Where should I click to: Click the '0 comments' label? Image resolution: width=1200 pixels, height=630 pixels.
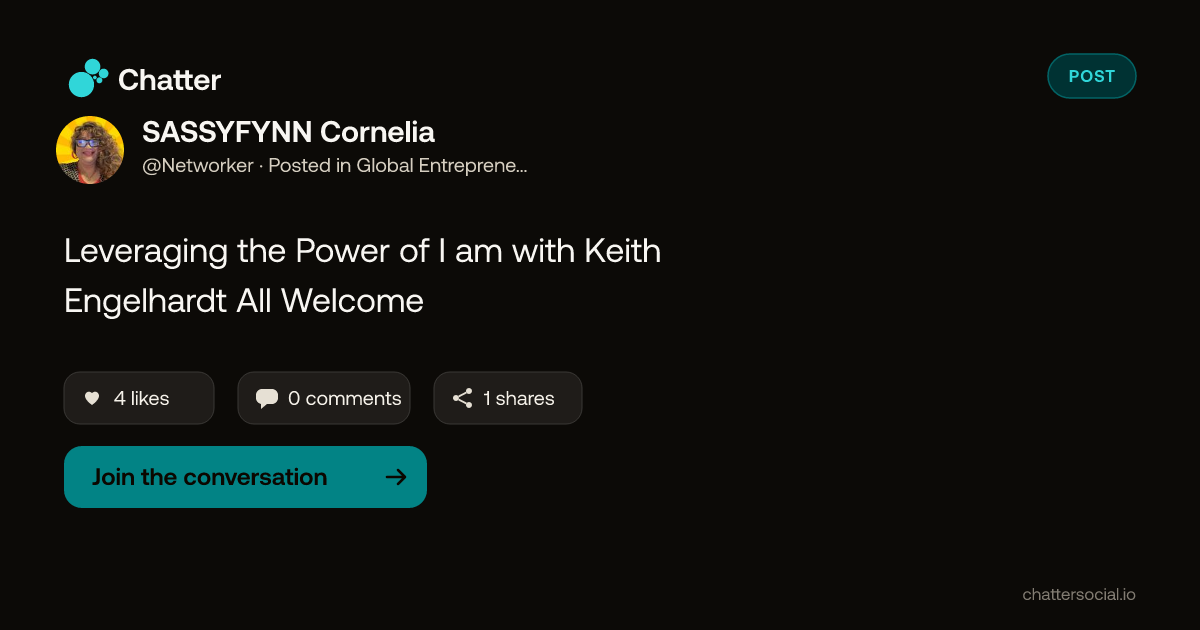[345, 398]
